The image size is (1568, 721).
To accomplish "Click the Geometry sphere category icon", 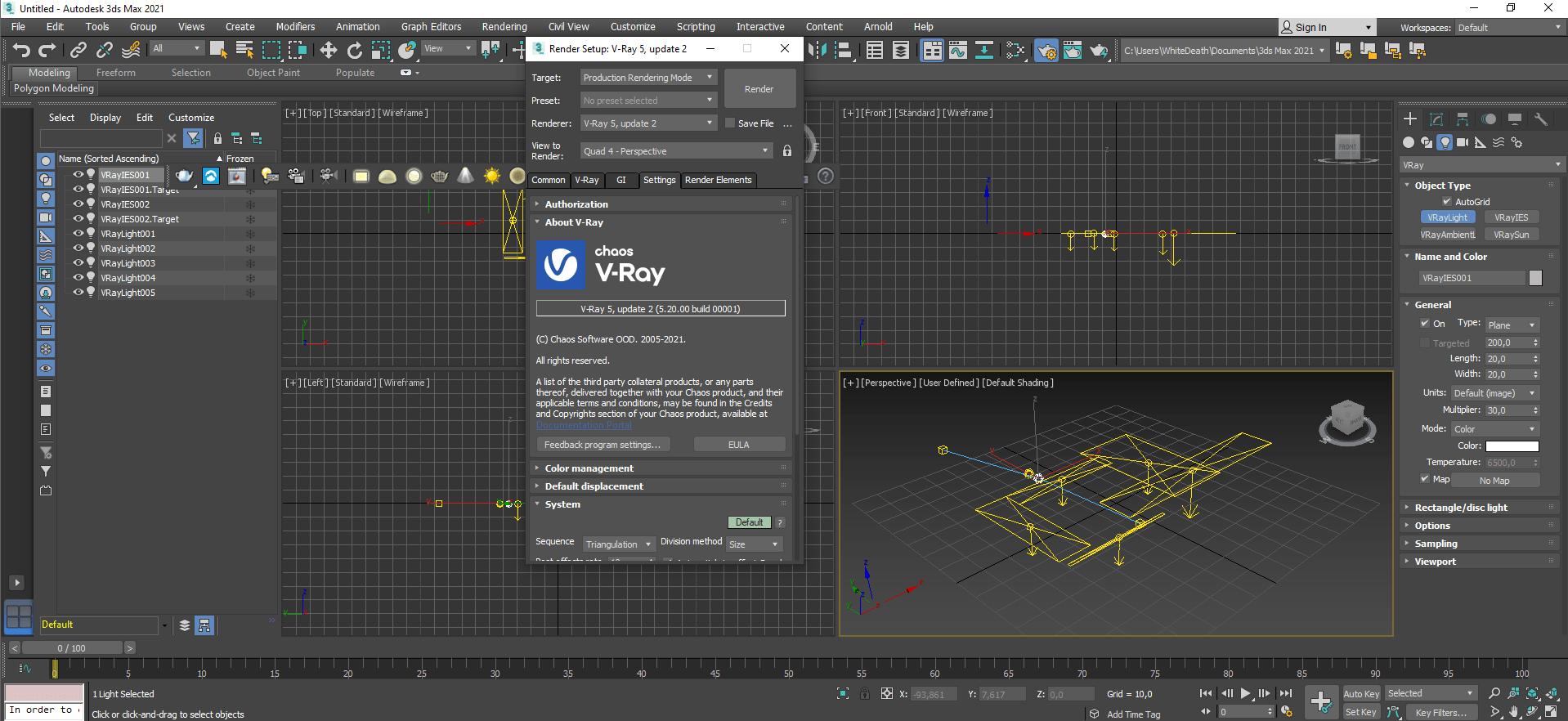I will click(x=1409, y=142).
